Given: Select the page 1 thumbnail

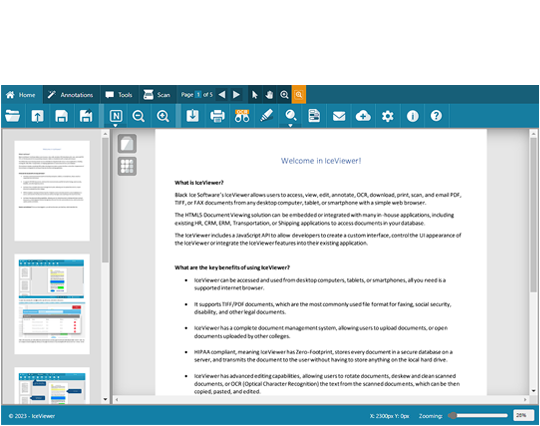Looking at the screenshot, I should coord(52,191).
